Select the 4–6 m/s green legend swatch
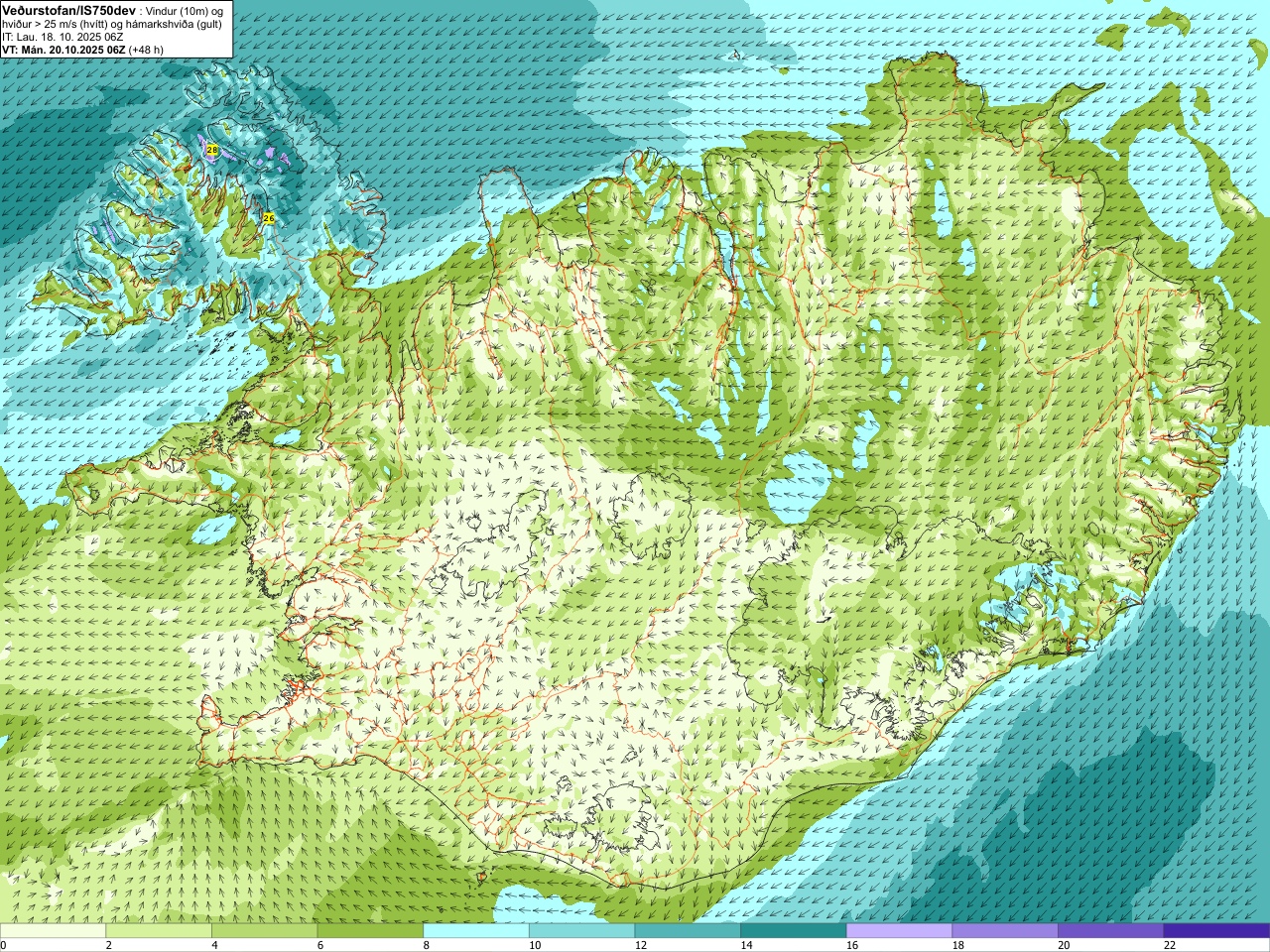The width and height of the screenshot is (1270, 952). pos(264,931)
